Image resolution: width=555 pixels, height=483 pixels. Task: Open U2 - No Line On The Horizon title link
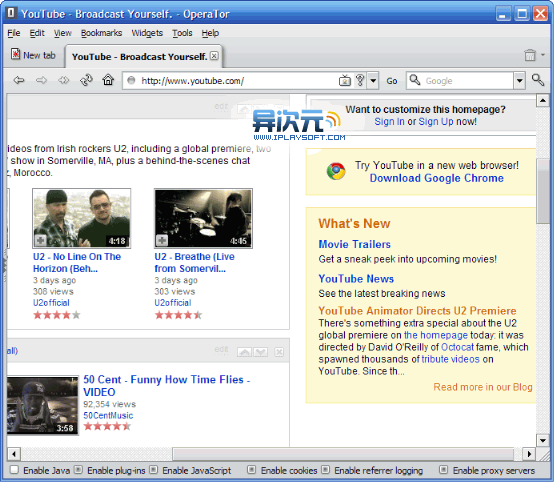(x=77, y=263)
